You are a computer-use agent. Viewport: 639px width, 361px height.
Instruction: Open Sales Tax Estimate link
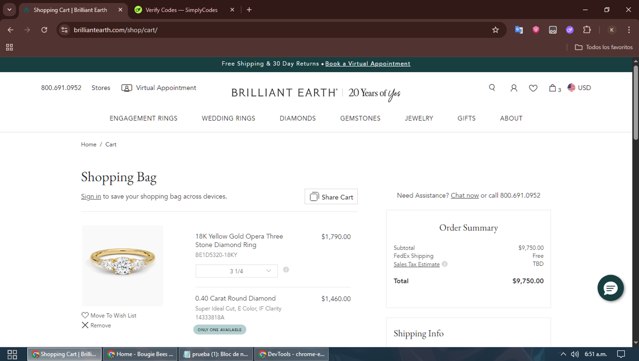pos(416,264)
